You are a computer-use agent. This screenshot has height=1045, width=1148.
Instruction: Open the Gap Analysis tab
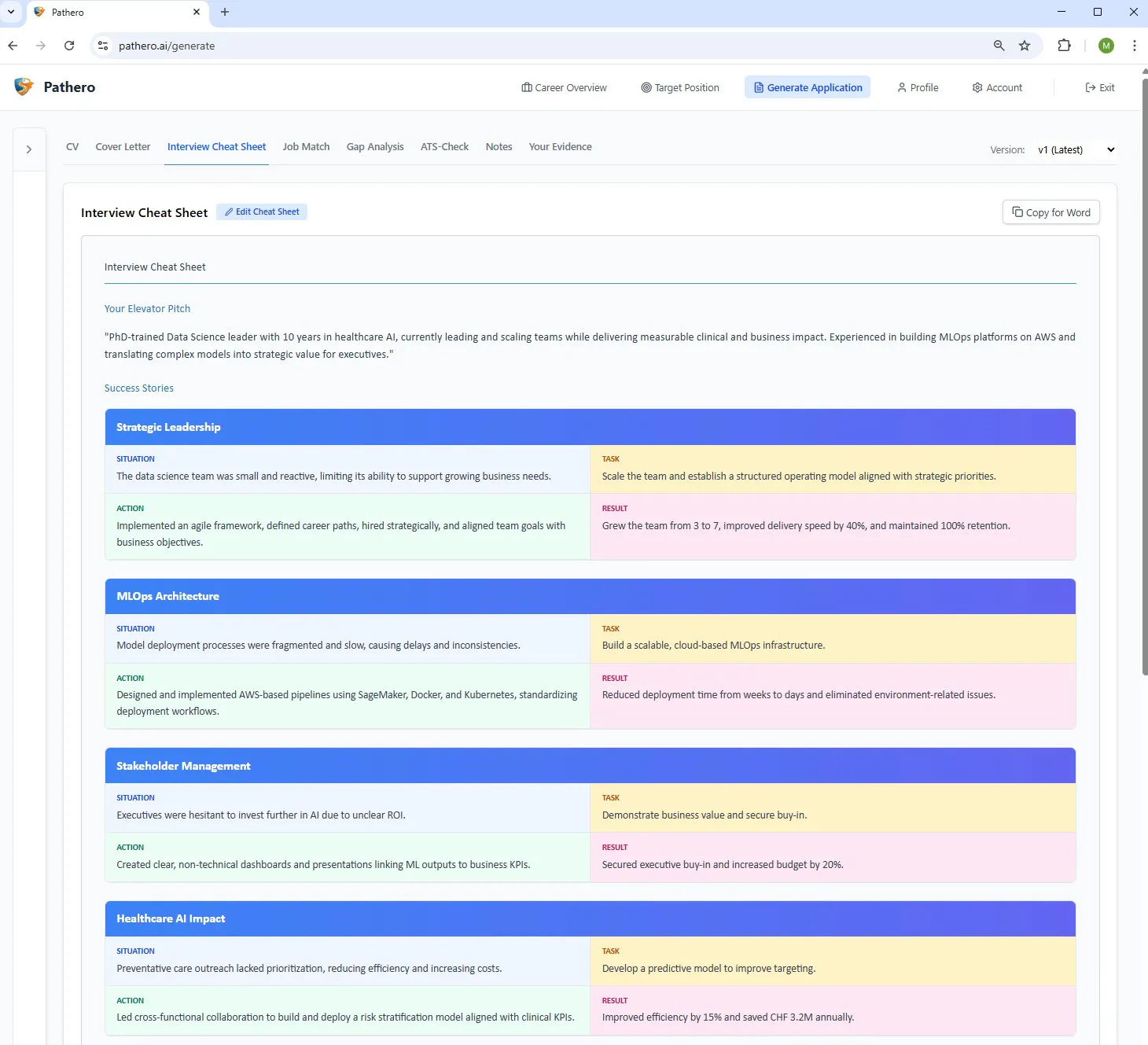pyautogui.click(x=375, y=147)
